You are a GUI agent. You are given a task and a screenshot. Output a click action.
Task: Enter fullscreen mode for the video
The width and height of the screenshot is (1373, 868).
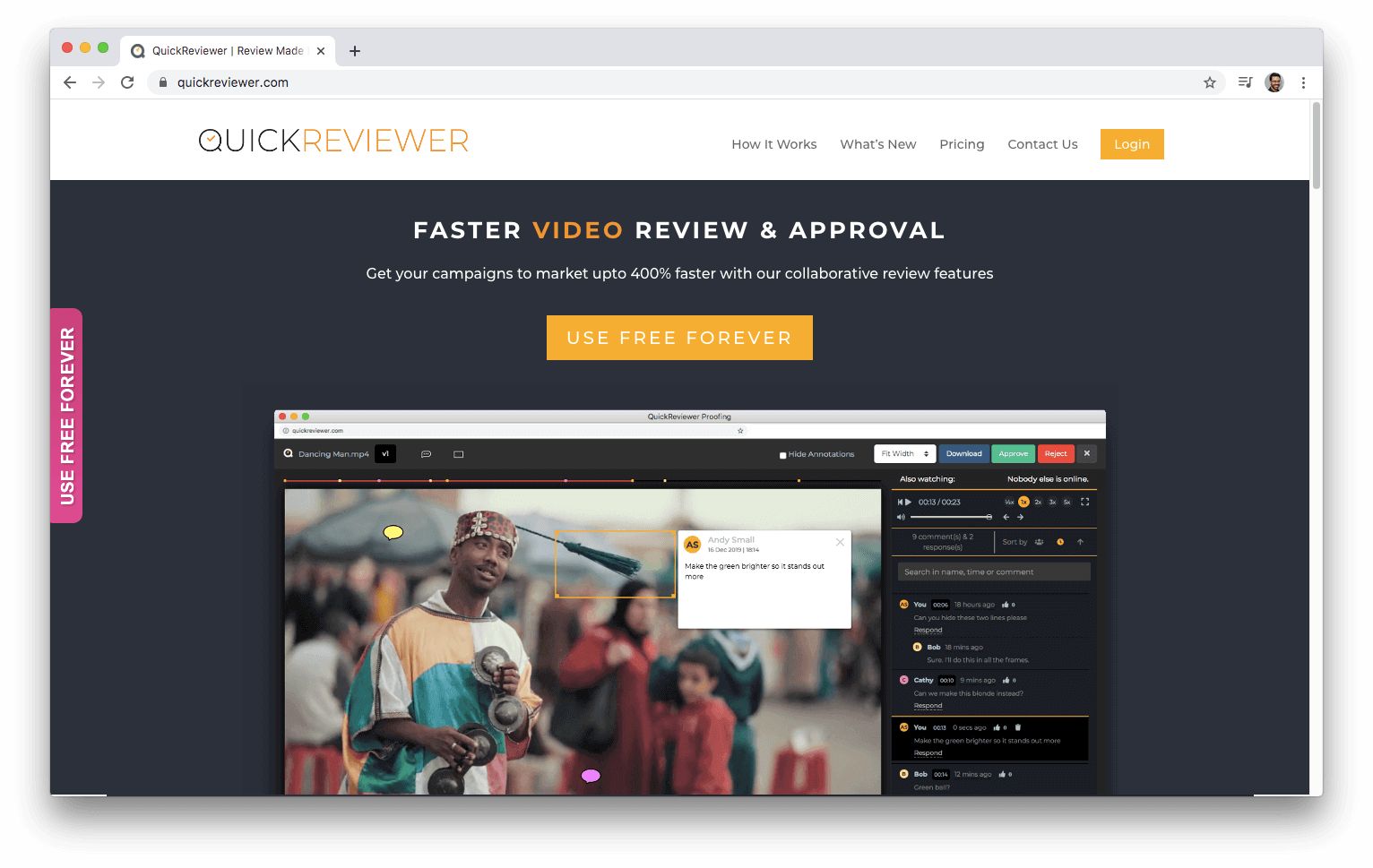tap(1085, 503)
